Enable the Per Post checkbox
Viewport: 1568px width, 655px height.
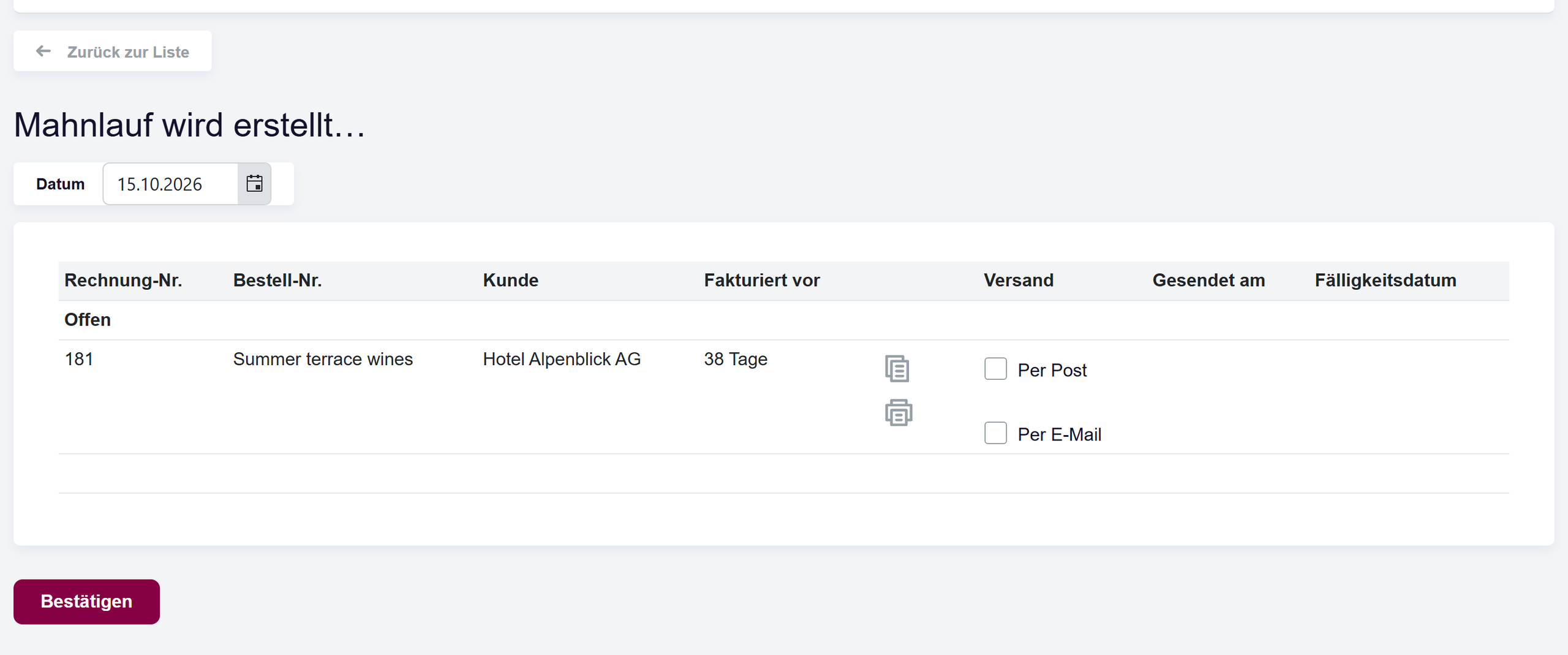995,369
